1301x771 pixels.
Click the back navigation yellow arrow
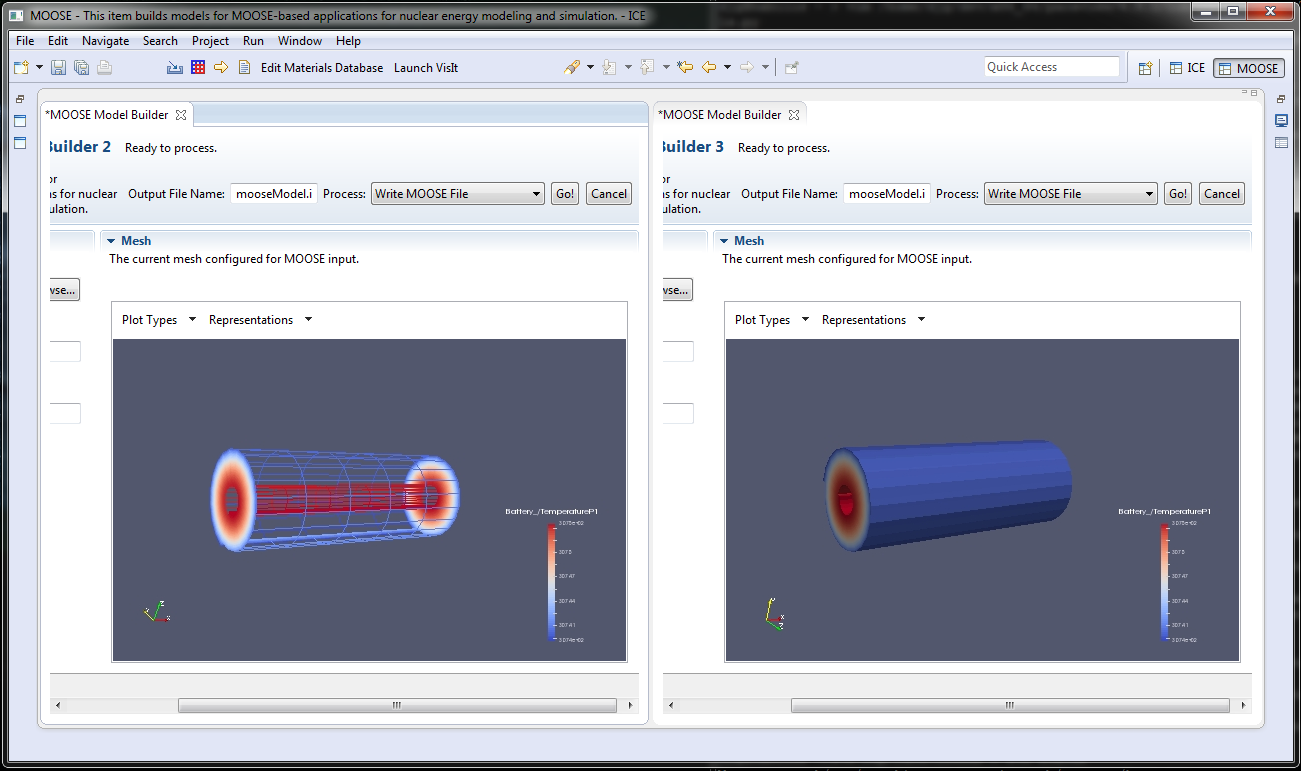pyautogui.click(x=709, y=68)
